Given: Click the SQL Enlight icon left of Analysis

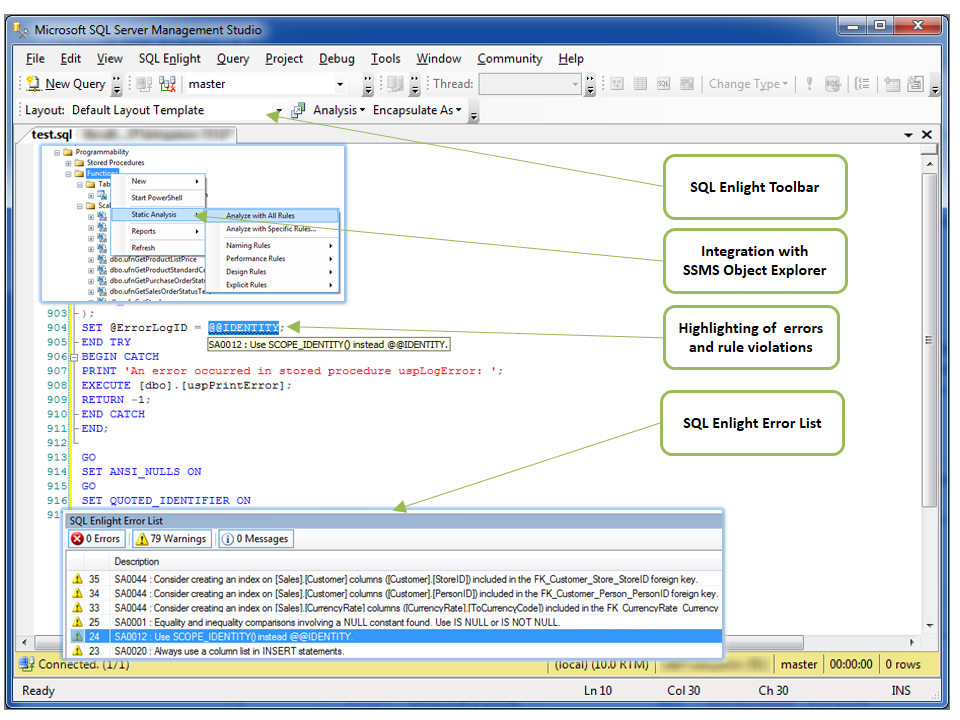Looking at the screenshot, I should (298, 110).
